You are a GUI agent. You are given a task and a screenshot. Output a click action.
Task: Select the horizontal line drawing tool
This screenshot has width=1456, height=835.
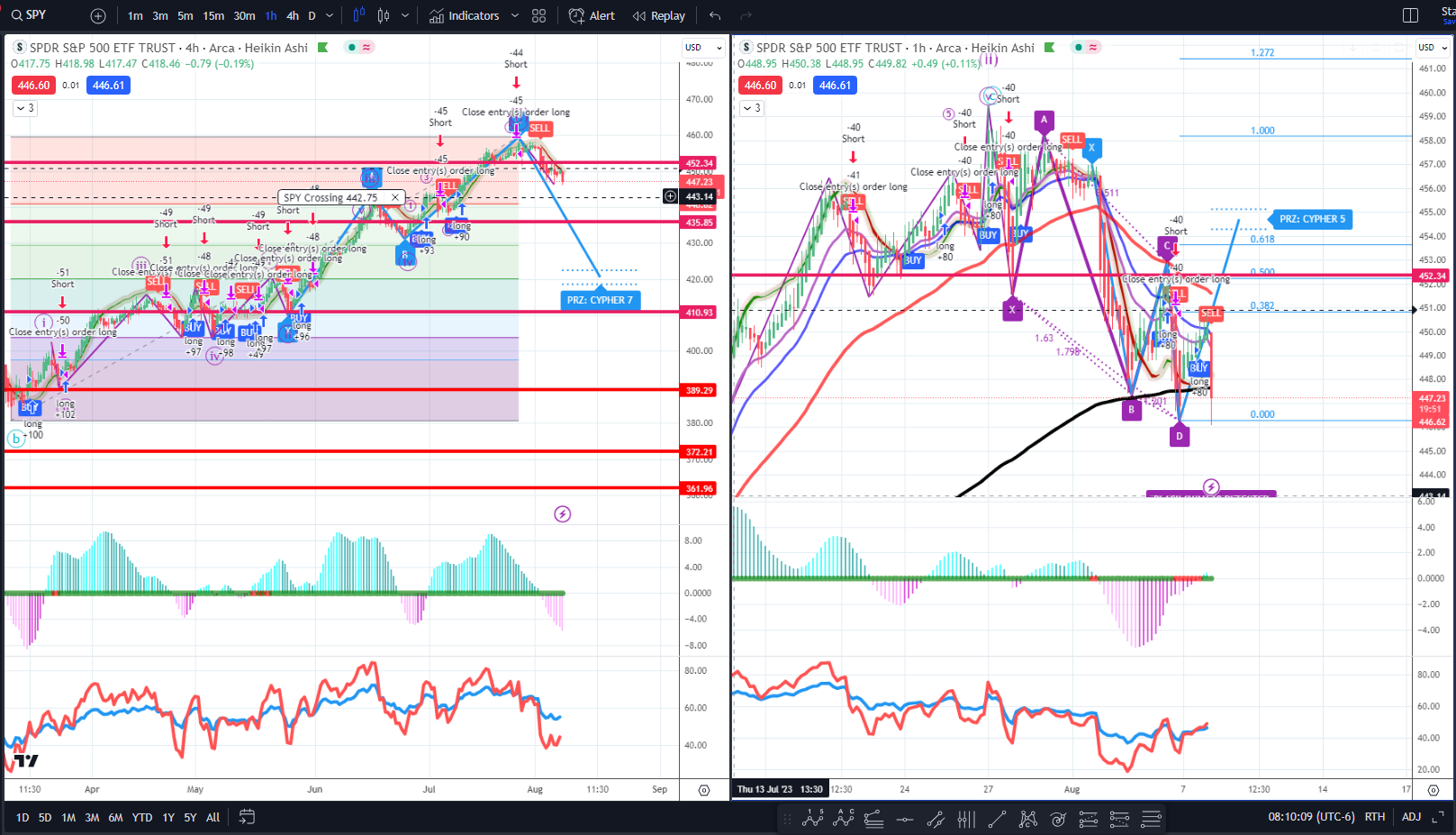tap(905, 819)
